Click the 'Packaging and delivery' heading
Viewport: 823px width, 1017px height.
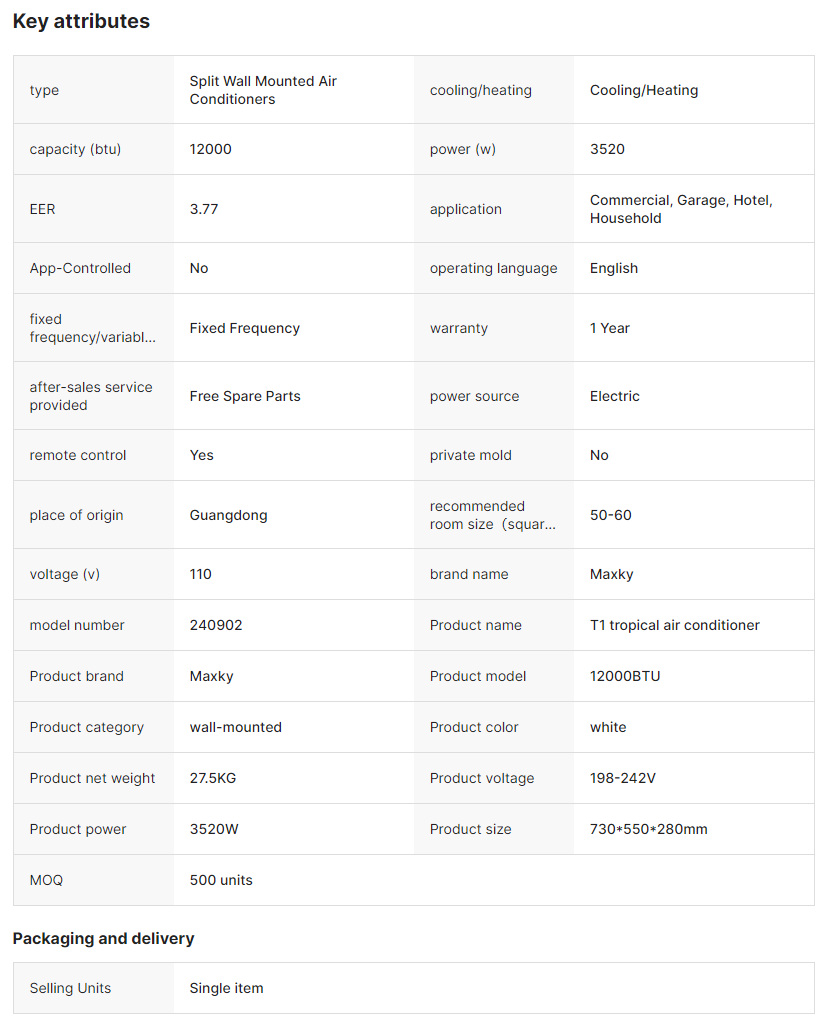point(103,938)
